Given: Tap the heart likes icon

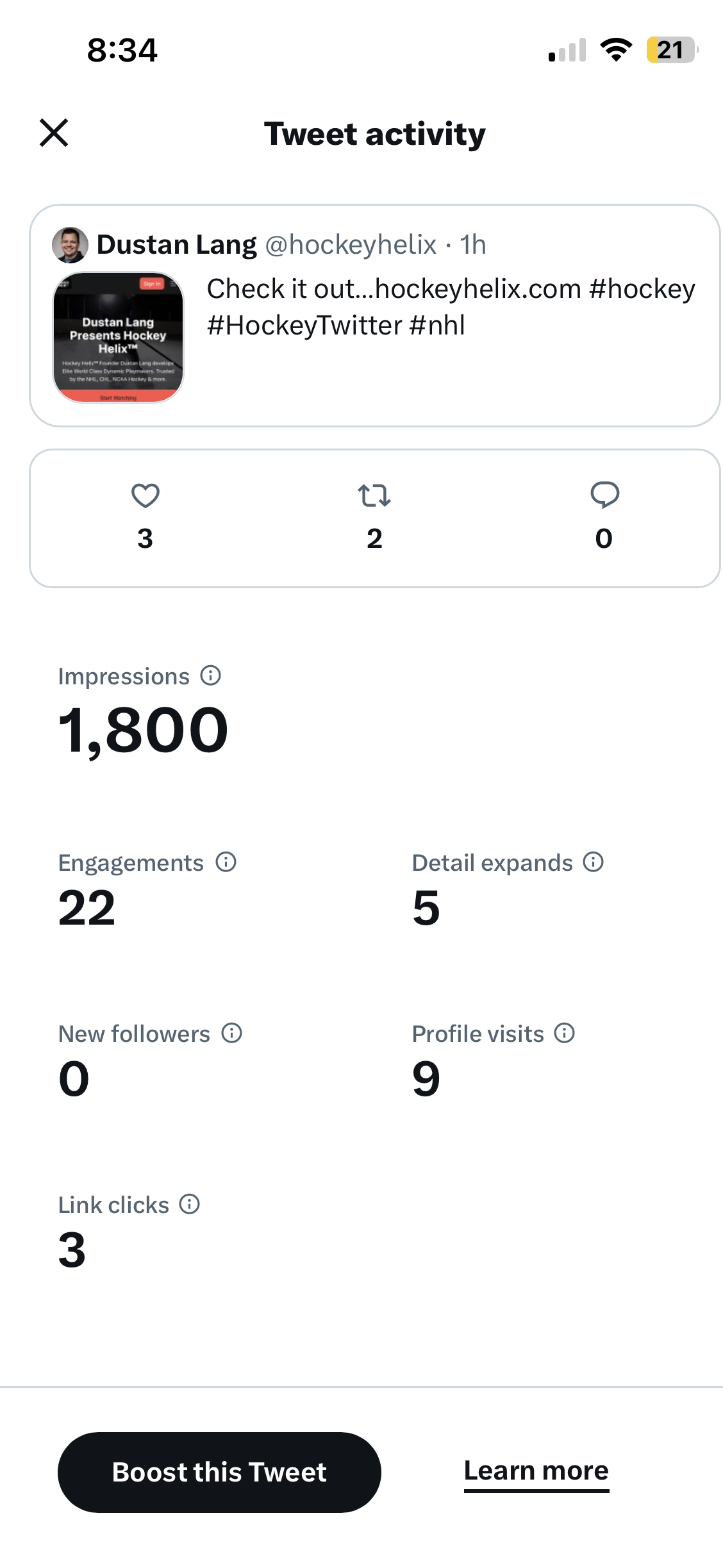Looking at the screenshot, I should (145, 495).
